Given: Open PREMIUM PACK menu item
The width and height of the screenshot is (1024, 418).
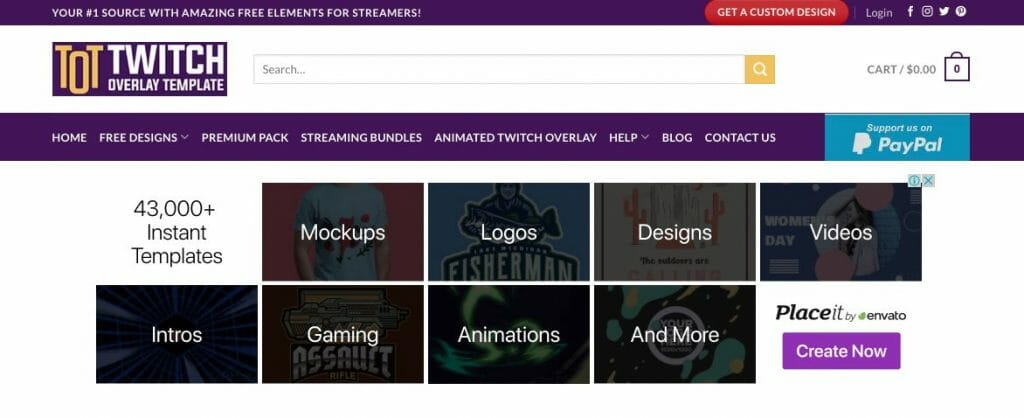Looking at the screenshot, I should 245,138.
